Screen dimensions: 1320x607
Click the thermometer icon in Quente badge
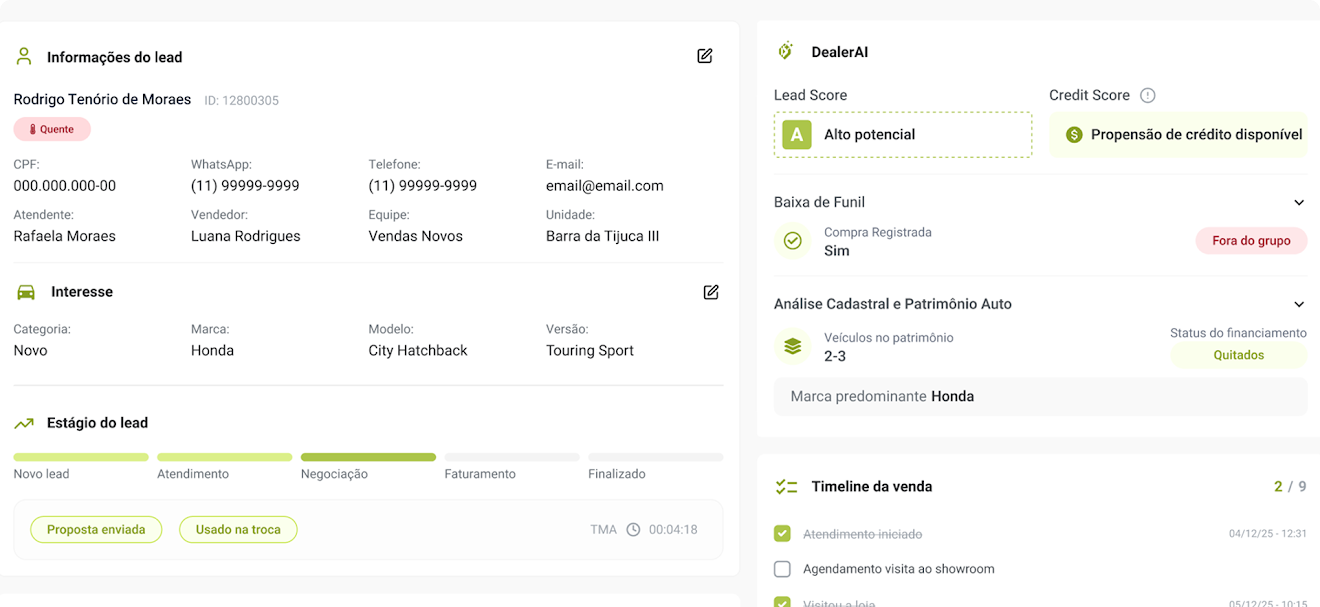(32, 129)
